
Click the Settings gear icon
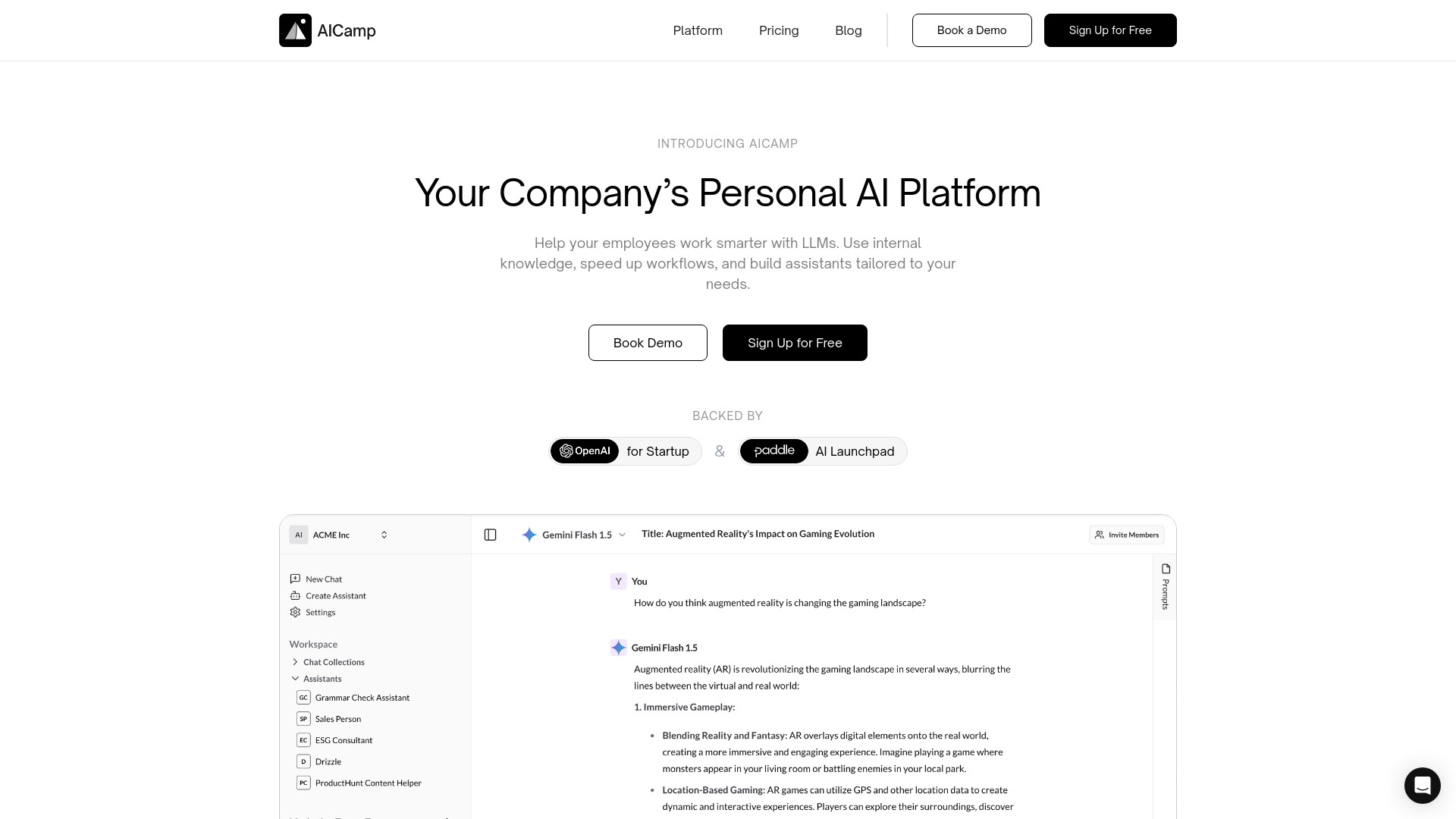[295, 612]
